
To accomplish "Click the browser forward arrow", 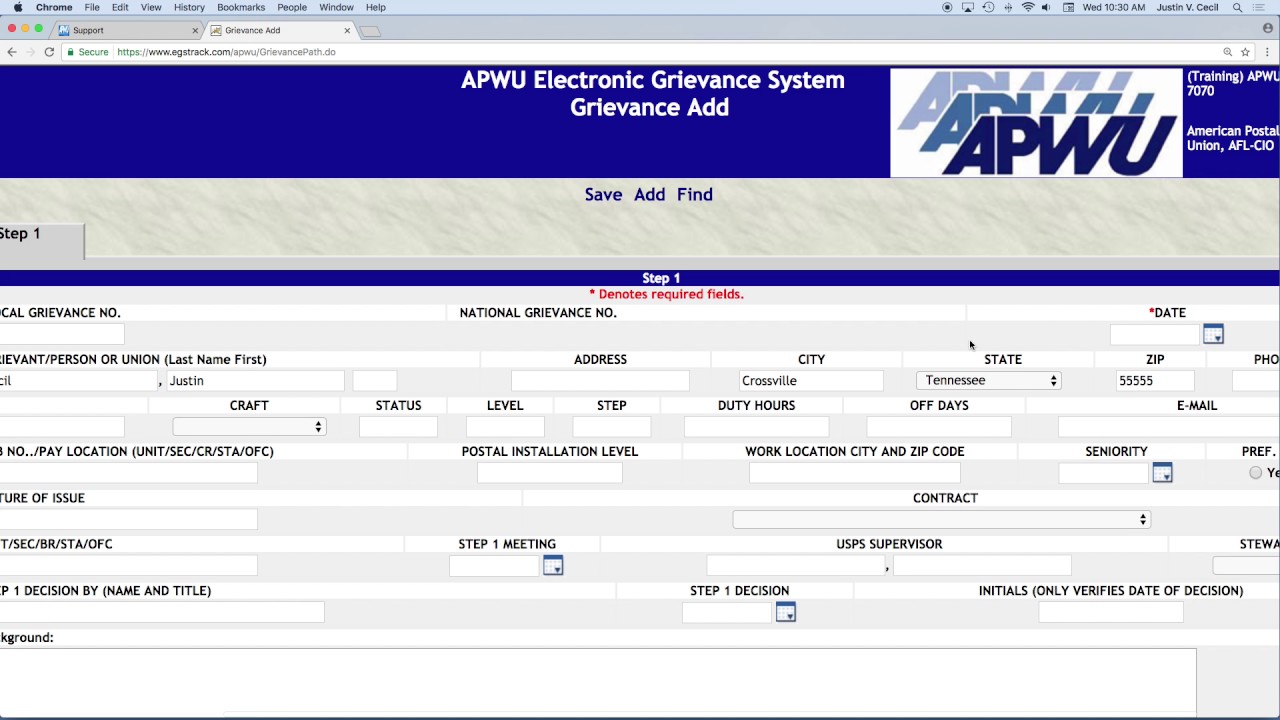I will (x=30, y=52).
